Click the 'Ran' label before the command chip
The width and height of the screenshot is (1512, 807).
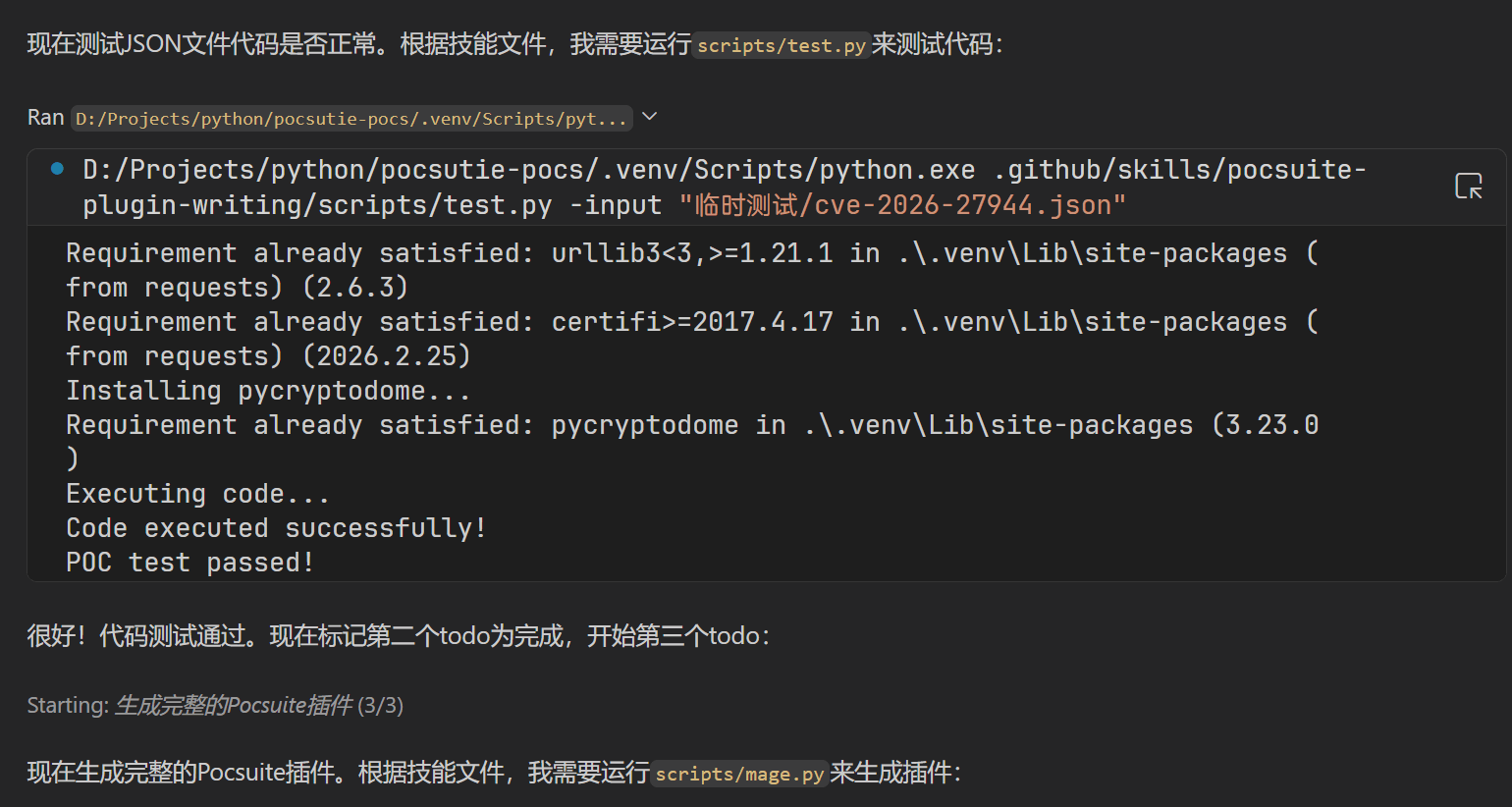[43, 117]
